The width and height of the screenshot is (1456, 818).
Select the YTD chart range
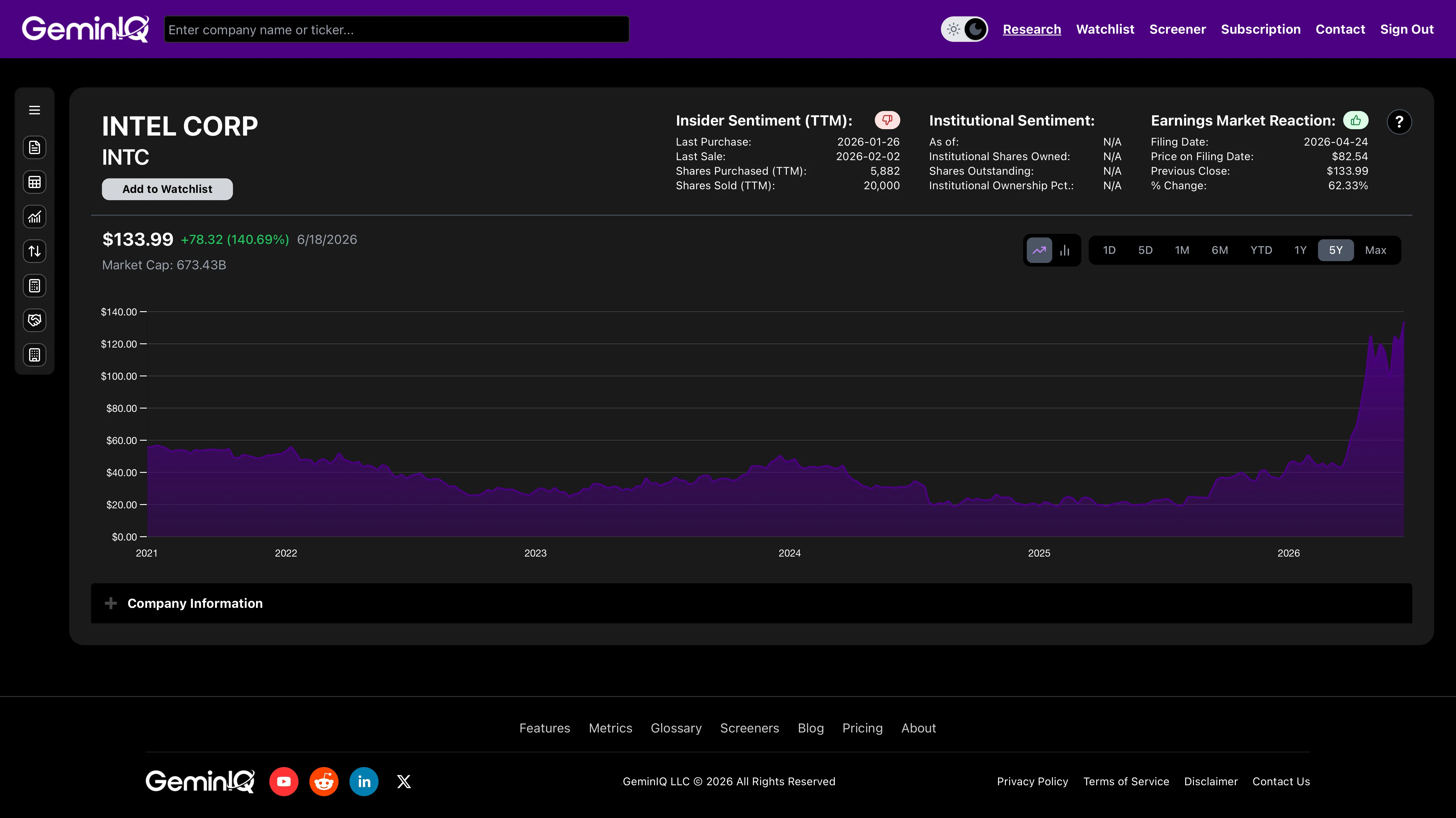[1261, 250]
